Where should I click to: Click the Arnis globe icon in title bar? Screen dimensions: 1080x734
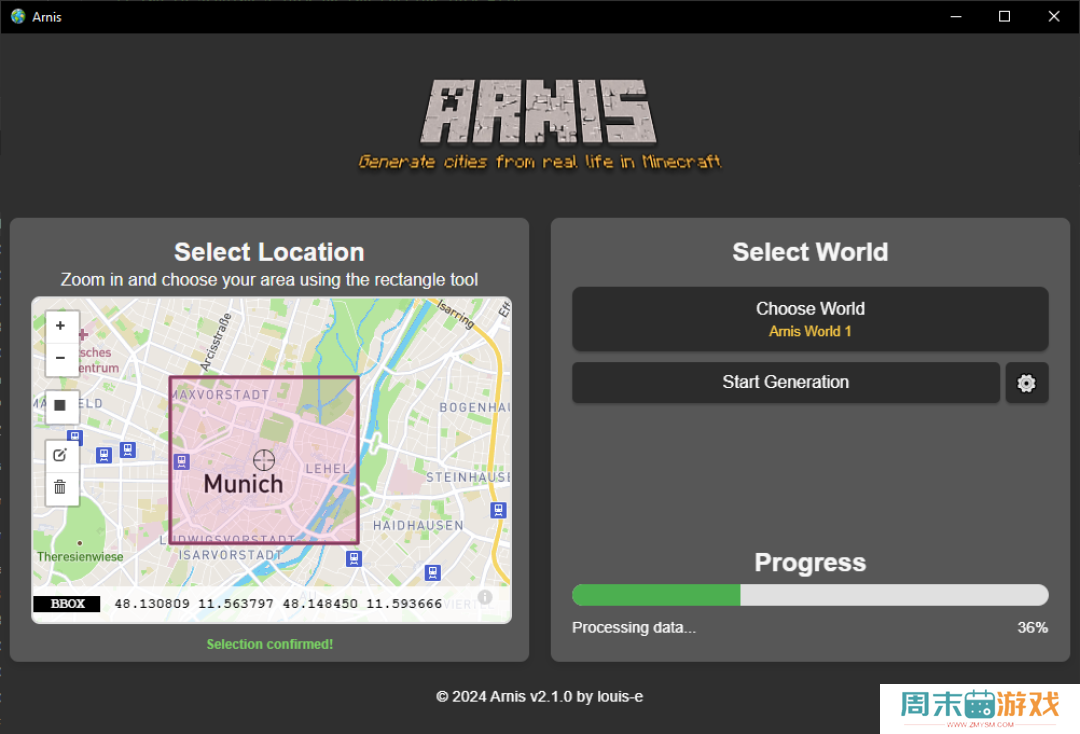[x=17, y=16]
